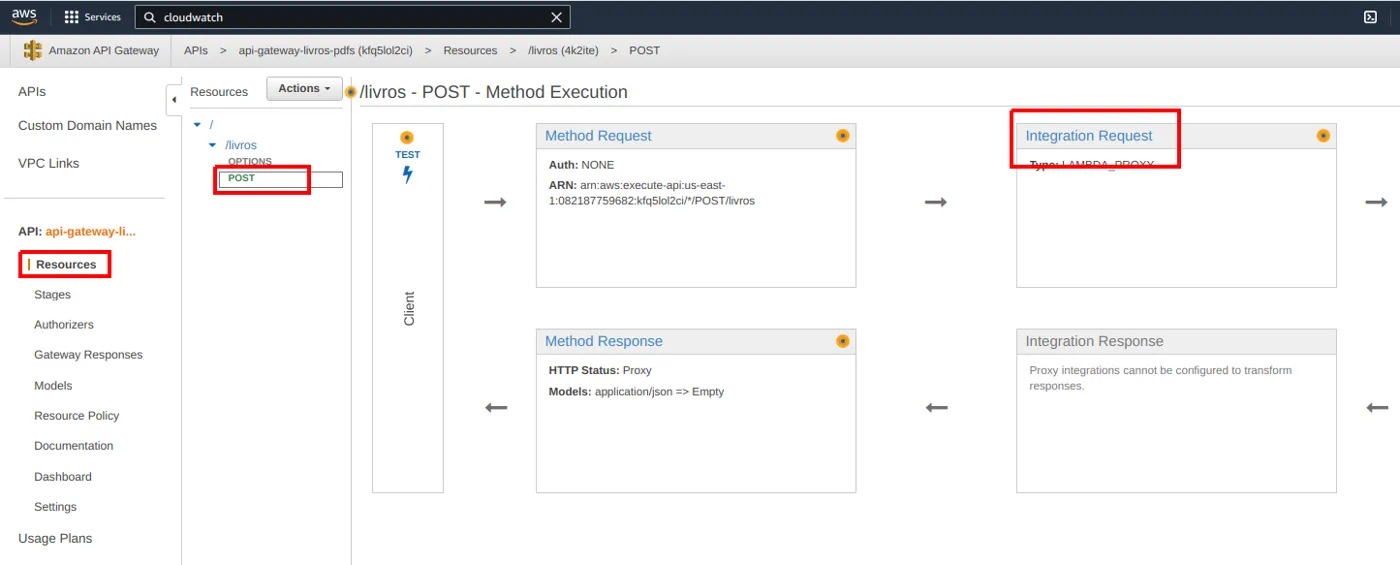Collapse the /livros resource node

212,145
